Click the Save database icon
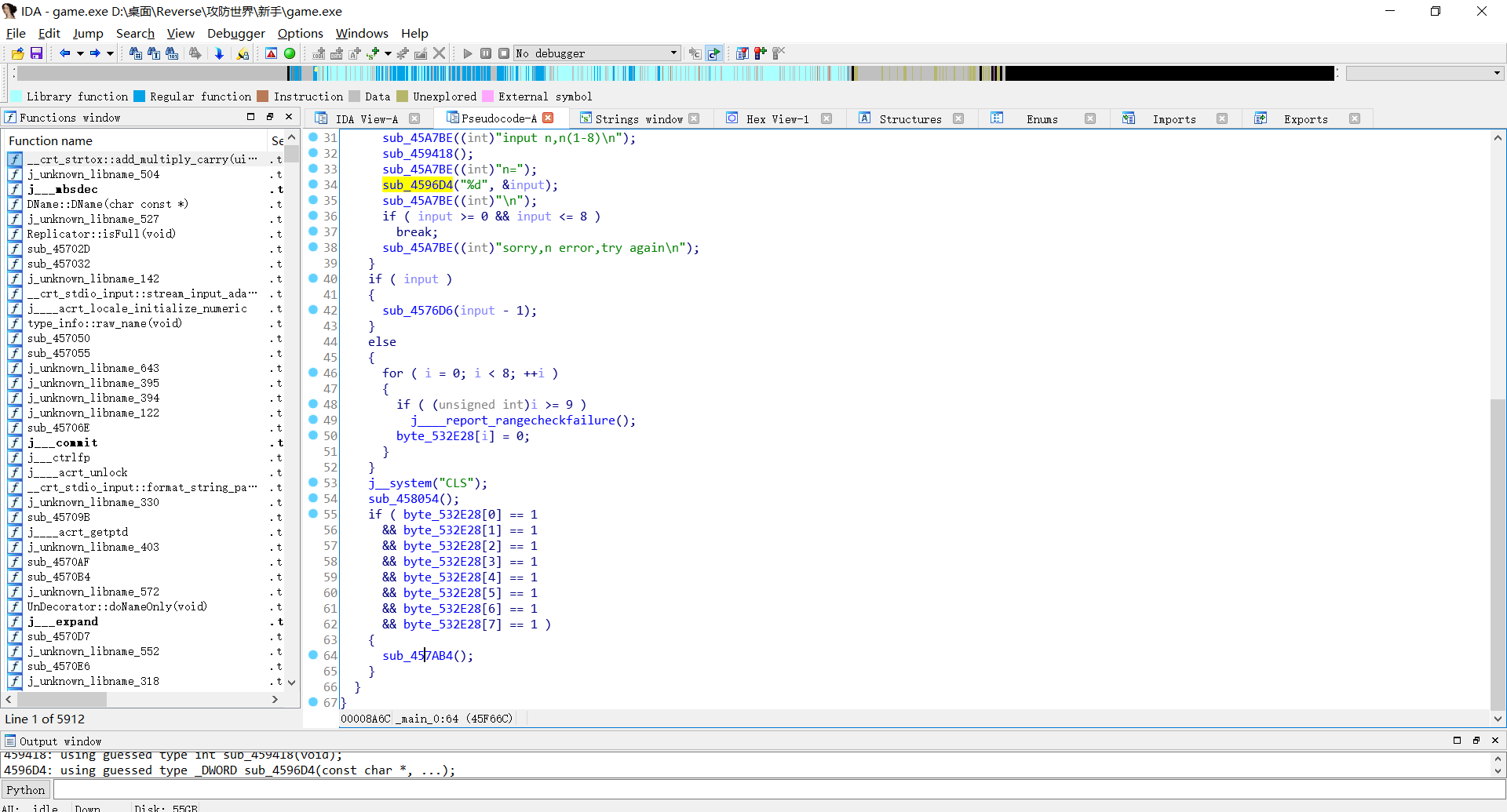The width and height of the screenshot is (1507, 812). click(x=36, y=53)
